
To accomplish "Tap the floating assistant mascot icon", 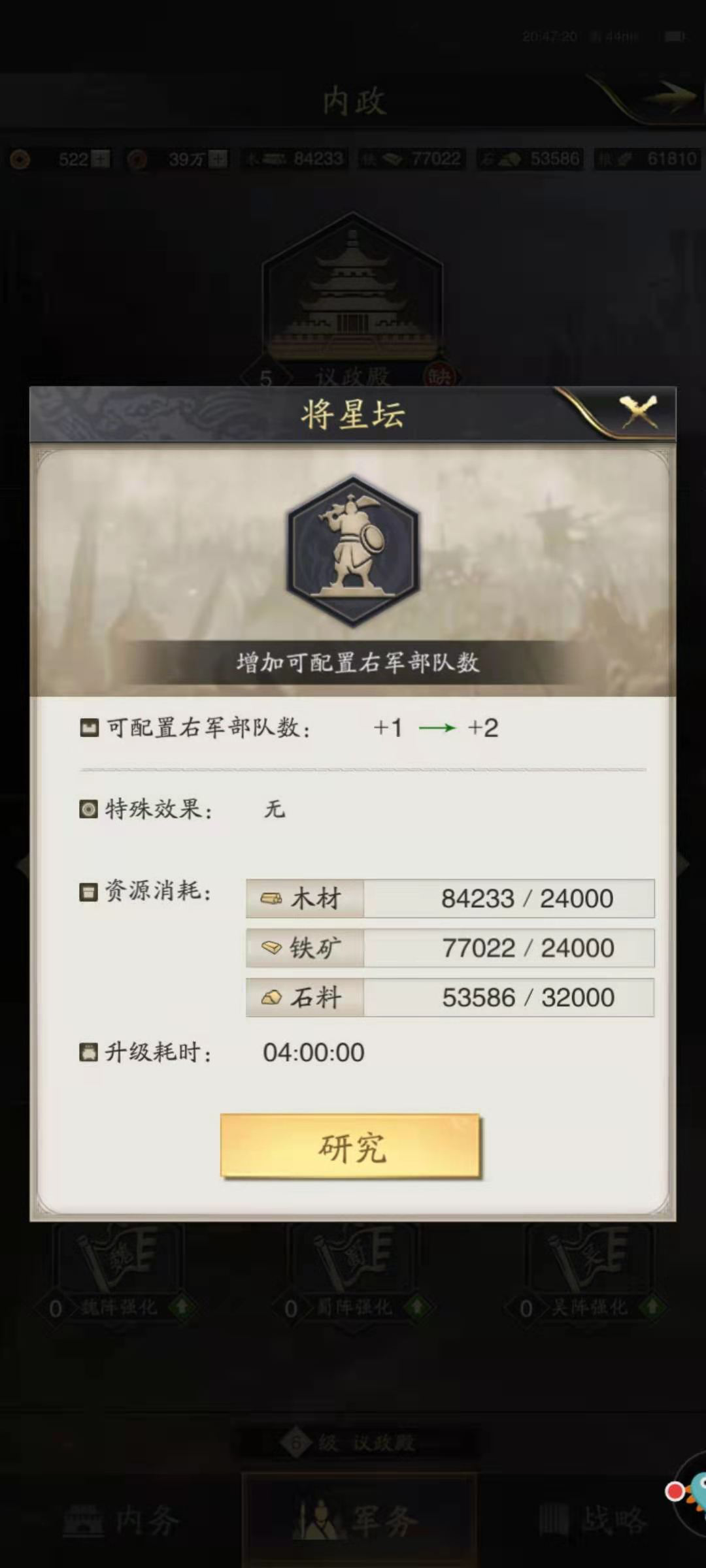I will click(689, 1493).
